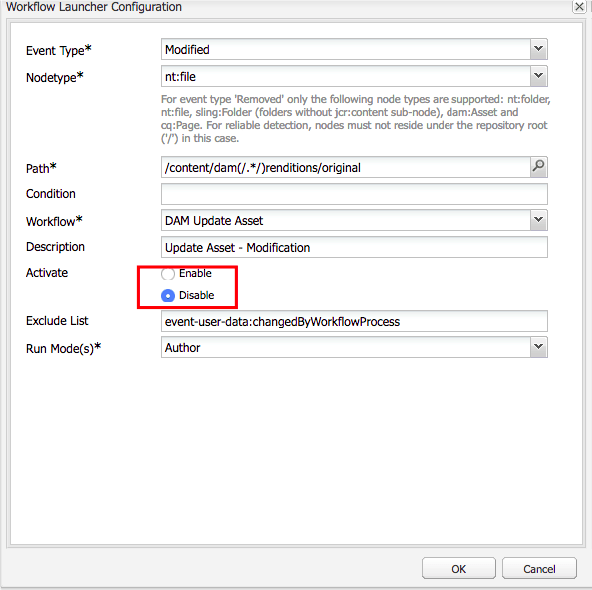
Task: Expand the Nodetype dropdown arrow
Action: click(x=538, y=76)
